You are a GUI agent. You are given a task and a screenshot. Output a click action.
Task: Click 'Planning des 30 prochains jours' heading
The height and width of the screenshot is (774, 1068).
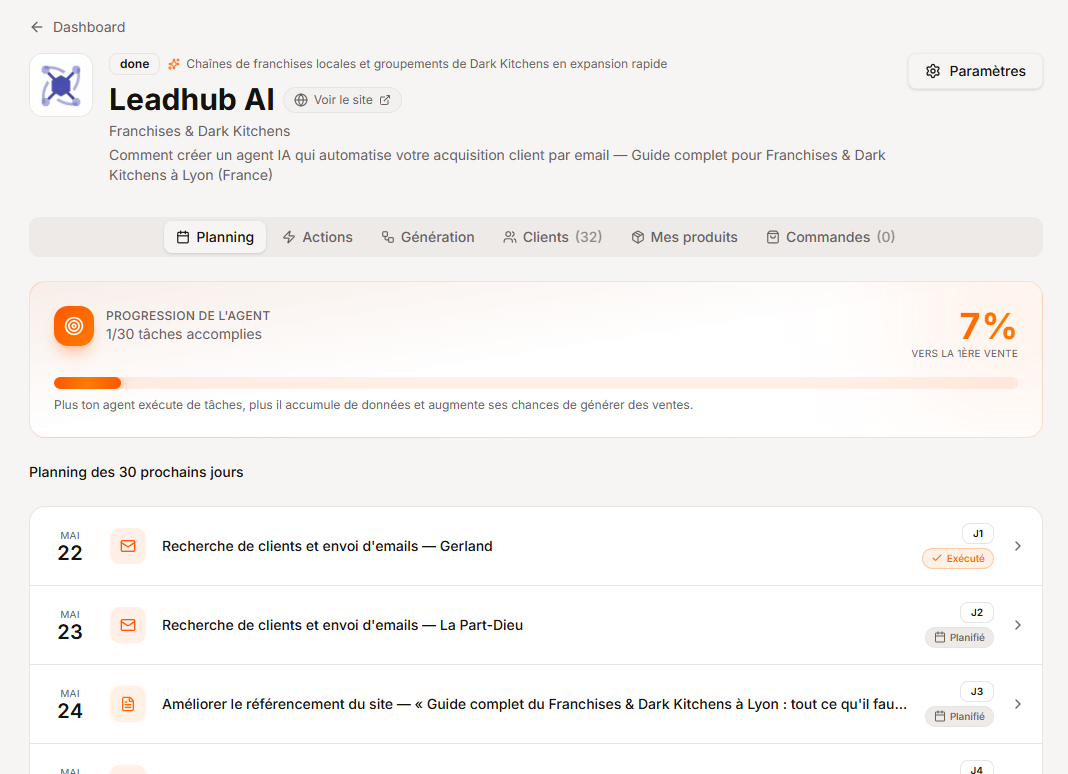pos(136,472)
